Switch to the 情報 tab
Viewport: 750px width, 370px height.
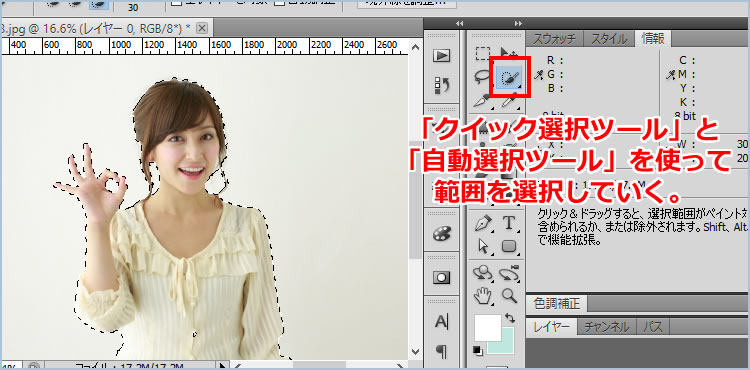pyautogui.click(x=653, y=39)
